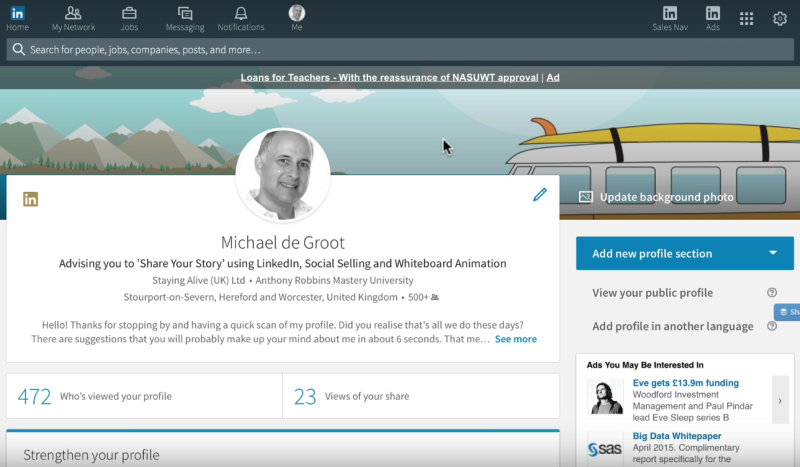Click 500+ connections count
Viewport: 800px width, 467px height.
click(423, 297)
